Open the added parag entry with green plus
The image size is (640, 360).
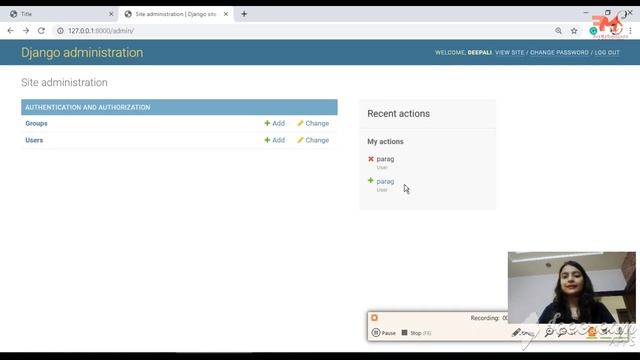point(385,181)
